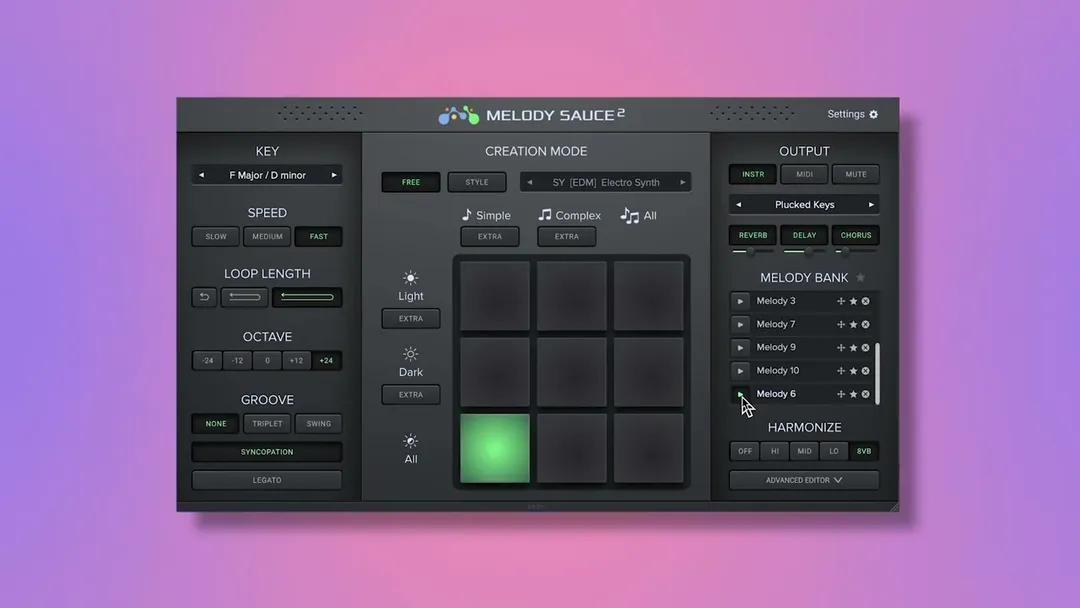The height and width of the screenshot is (608, 1080).
Task: Open Settings from the top bar
Action: tap(852, 113)
